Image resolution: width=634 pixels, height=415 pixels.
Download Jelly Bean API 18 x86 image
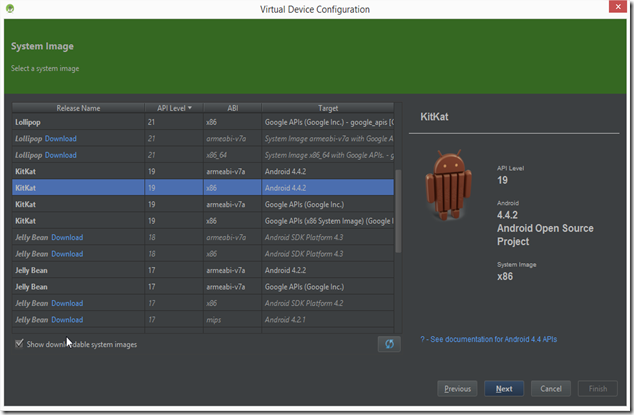point(67,254)
